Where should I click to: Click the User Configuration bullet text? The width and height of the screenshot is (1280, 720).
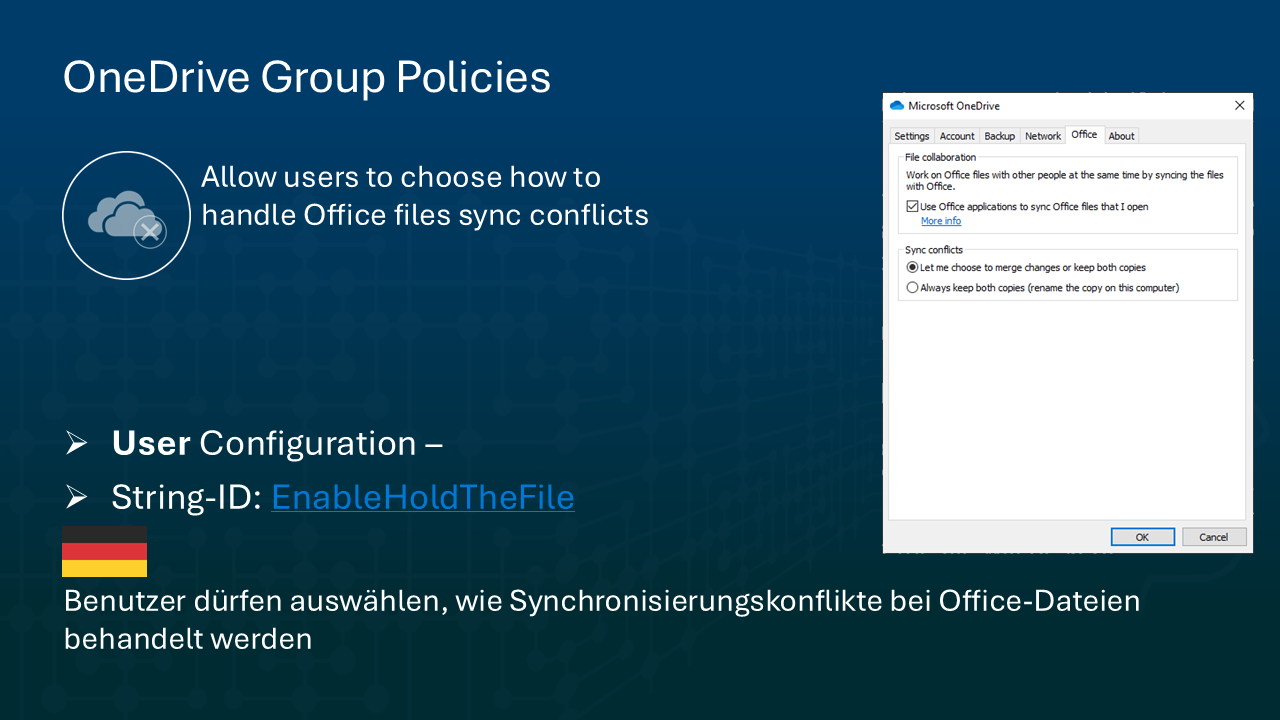coord(277,443)
